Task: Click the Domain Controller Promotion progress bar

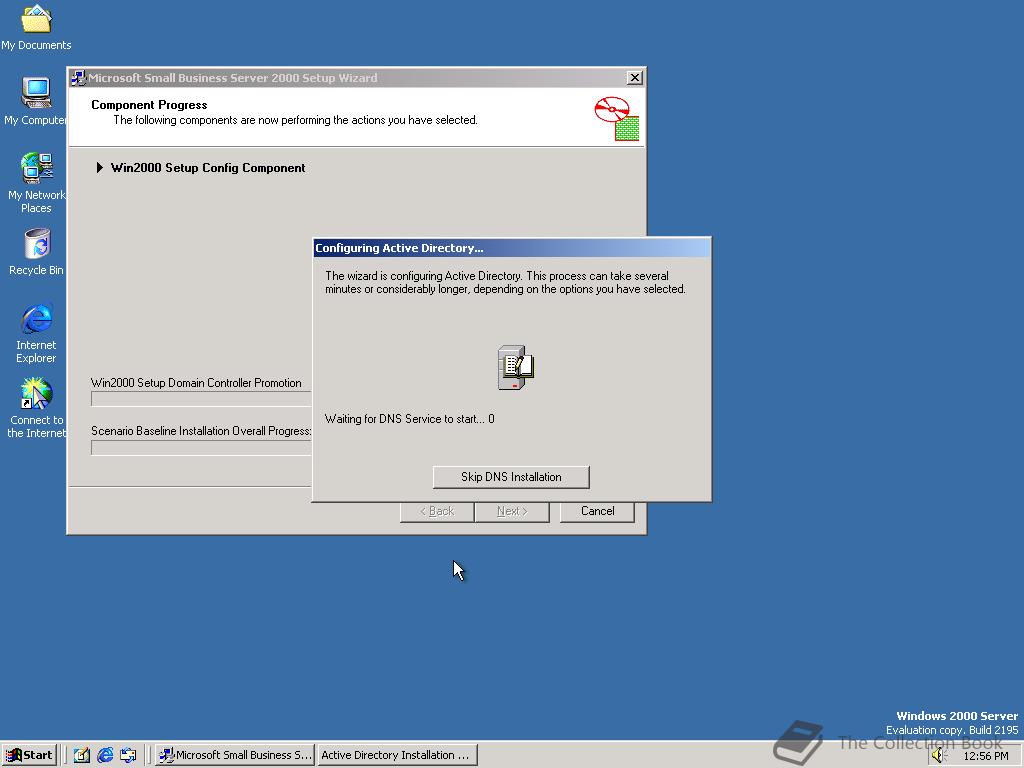Action: [201, 399]
